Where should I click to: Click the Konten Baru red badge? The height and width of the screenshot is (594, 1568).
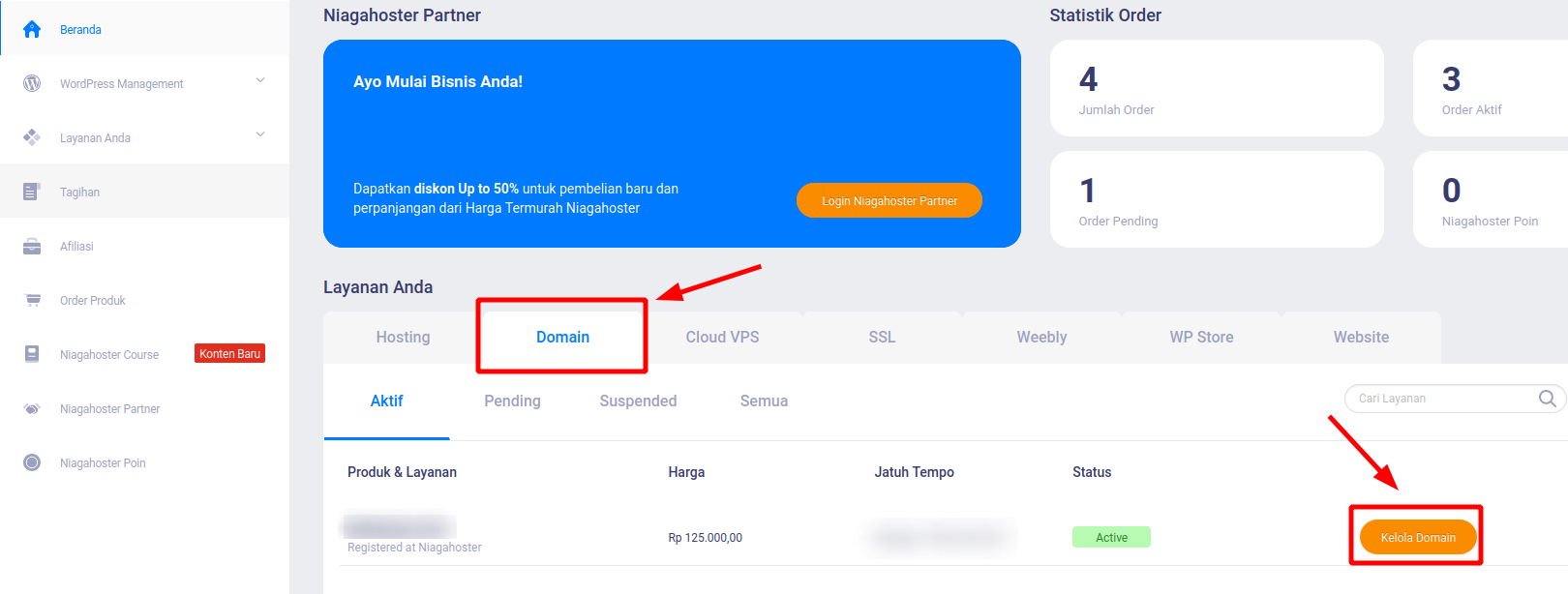(229, 353)
